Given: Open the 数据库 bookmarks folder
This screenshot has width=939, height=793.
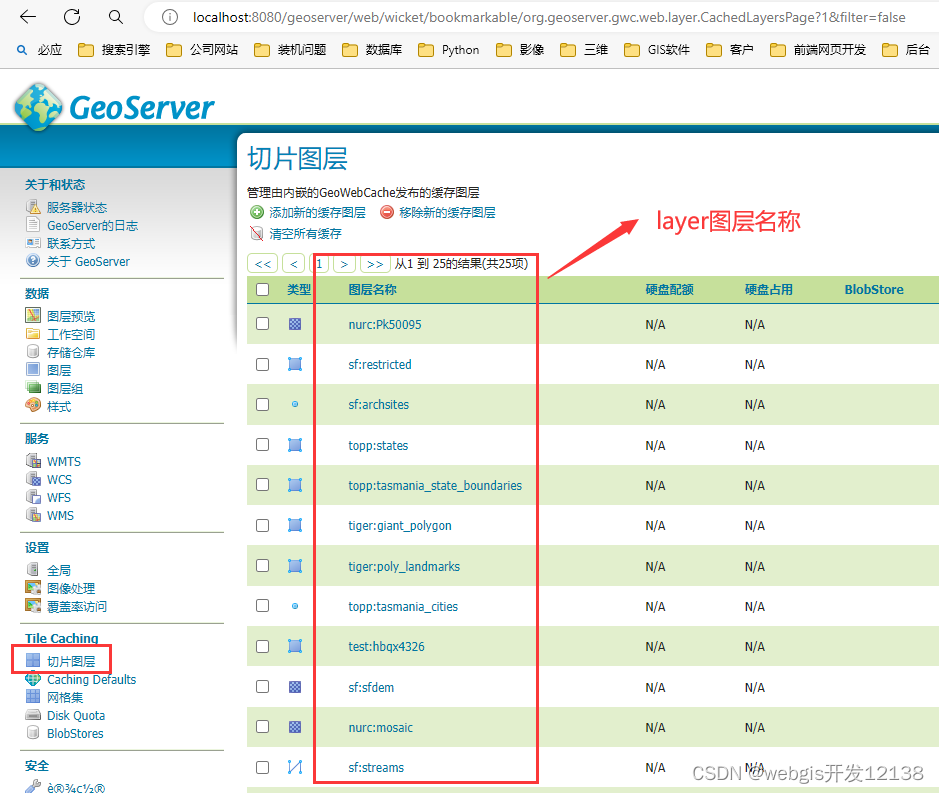Looking at the screenshot, I should click(x=384, y=49).
